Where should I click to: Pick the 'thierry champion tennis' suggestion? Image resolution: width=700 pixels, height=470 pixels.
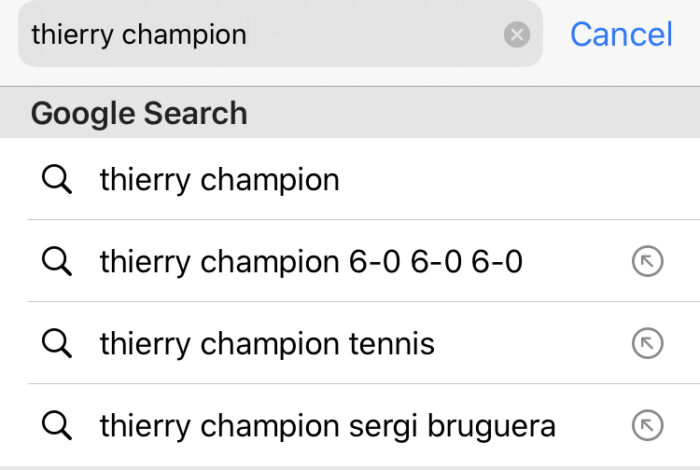click(x=350, y=343)
